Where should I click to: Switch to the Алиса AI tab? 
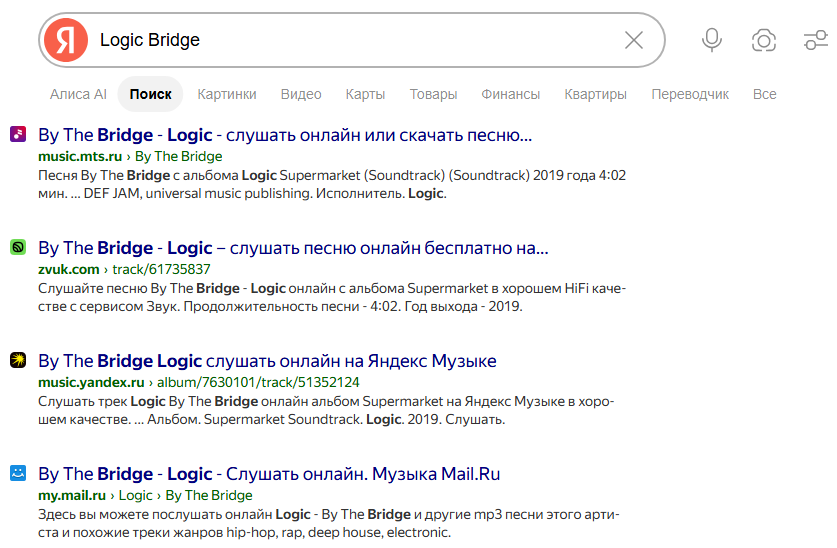[x=78, y=94]
